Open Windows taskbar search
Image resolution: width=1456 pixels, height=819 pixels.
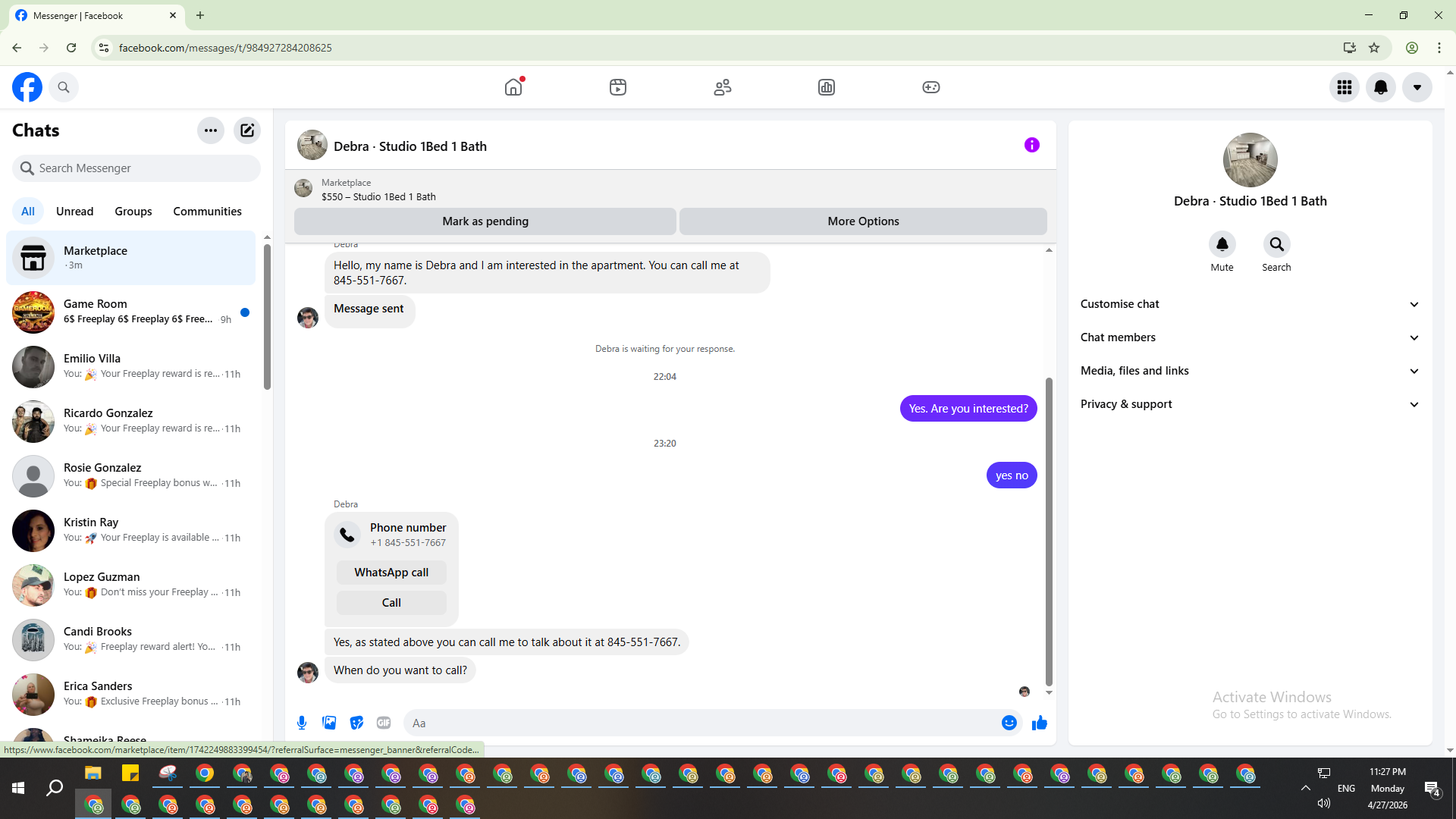[55, 789]
